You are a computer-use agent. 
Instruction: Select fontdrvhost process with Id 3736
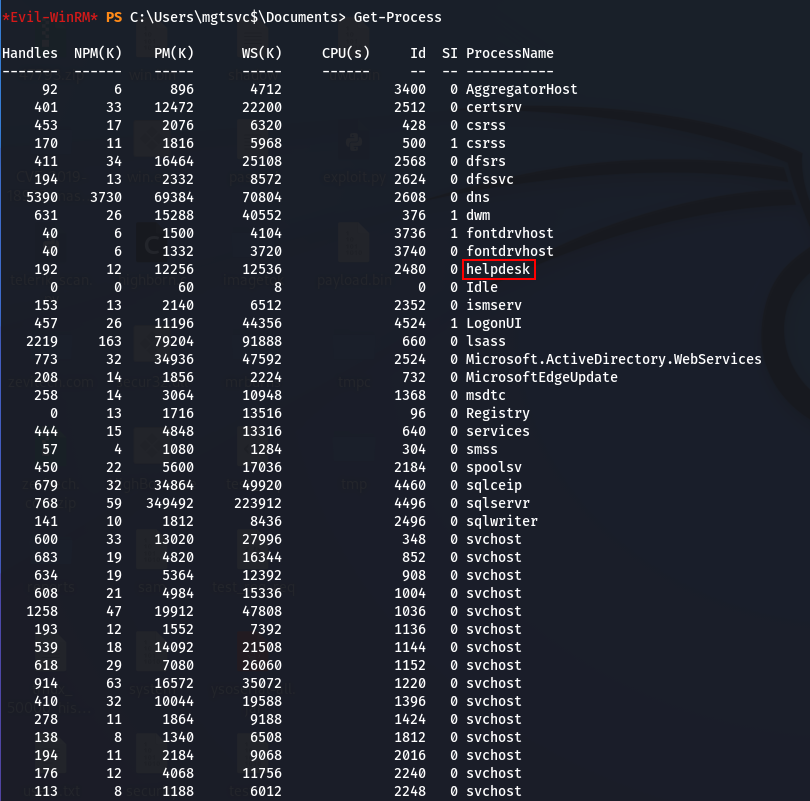[x=509, y=233]
